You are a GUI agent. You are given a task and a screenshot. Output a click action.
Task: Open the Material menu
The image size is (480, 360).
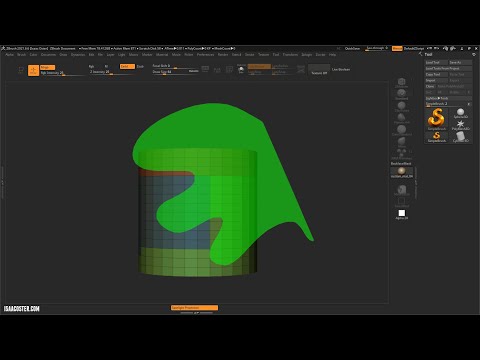pos(162,54)
